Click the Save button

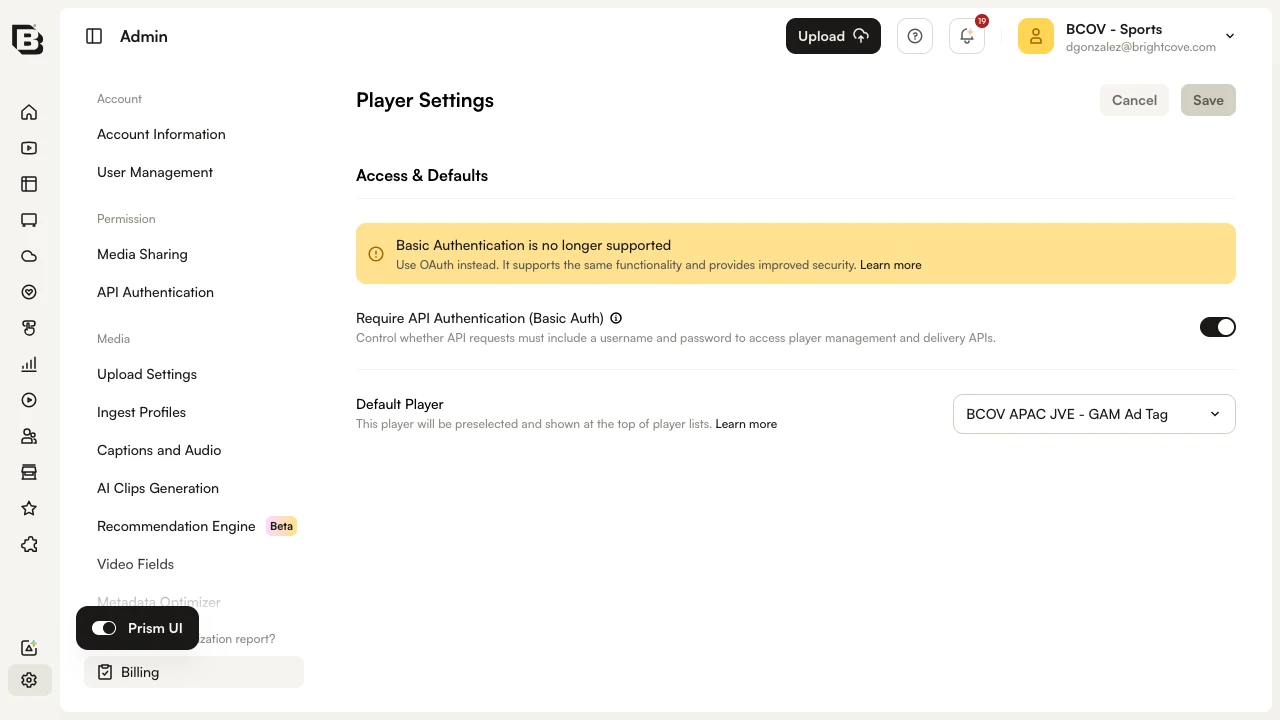[x=1208, y=100]
